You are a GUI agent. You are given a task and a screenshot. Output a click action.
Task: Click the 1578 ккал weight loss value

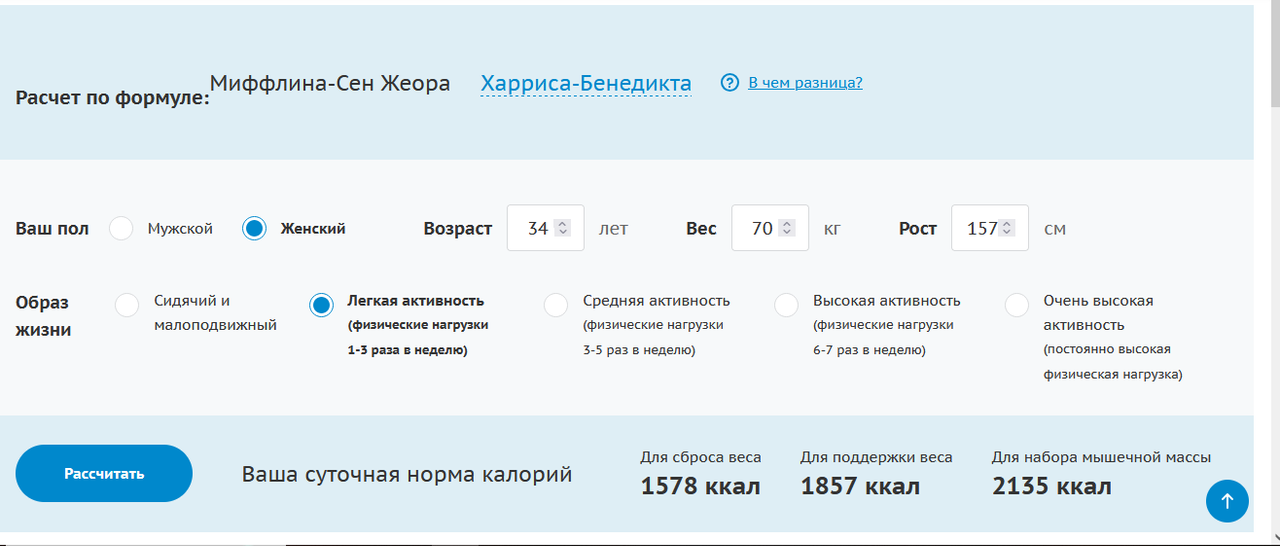(700, 487)
